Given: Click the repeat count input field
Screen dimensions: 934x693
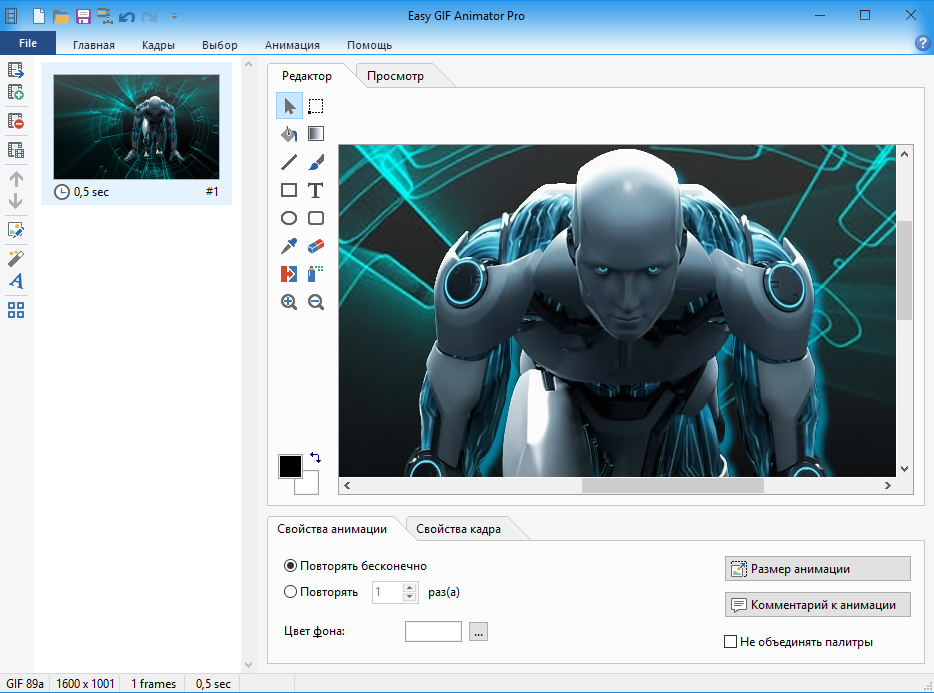Looking at the screenshot, I should (388, 592).
